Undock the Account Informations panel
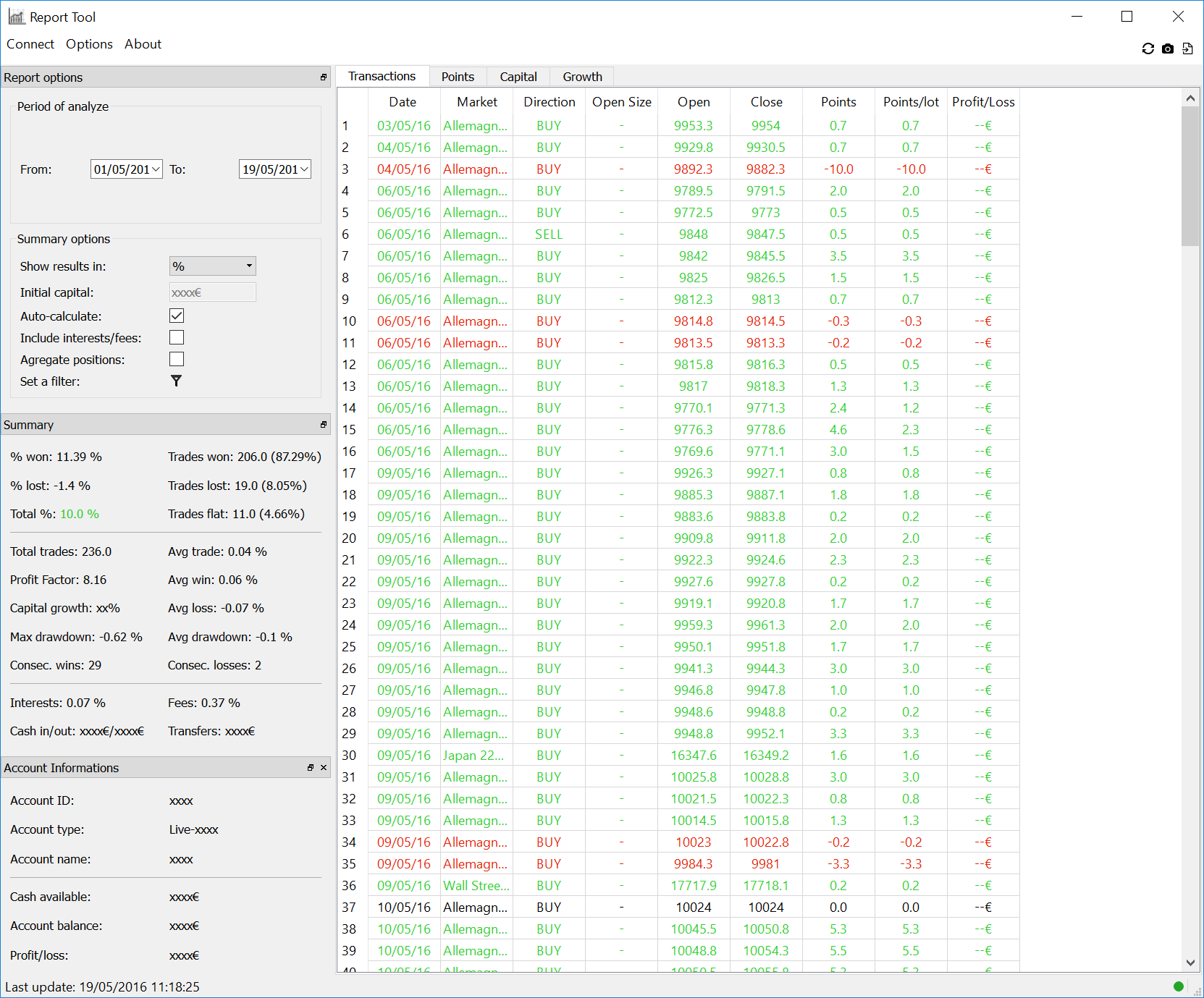 pos(311,768)
